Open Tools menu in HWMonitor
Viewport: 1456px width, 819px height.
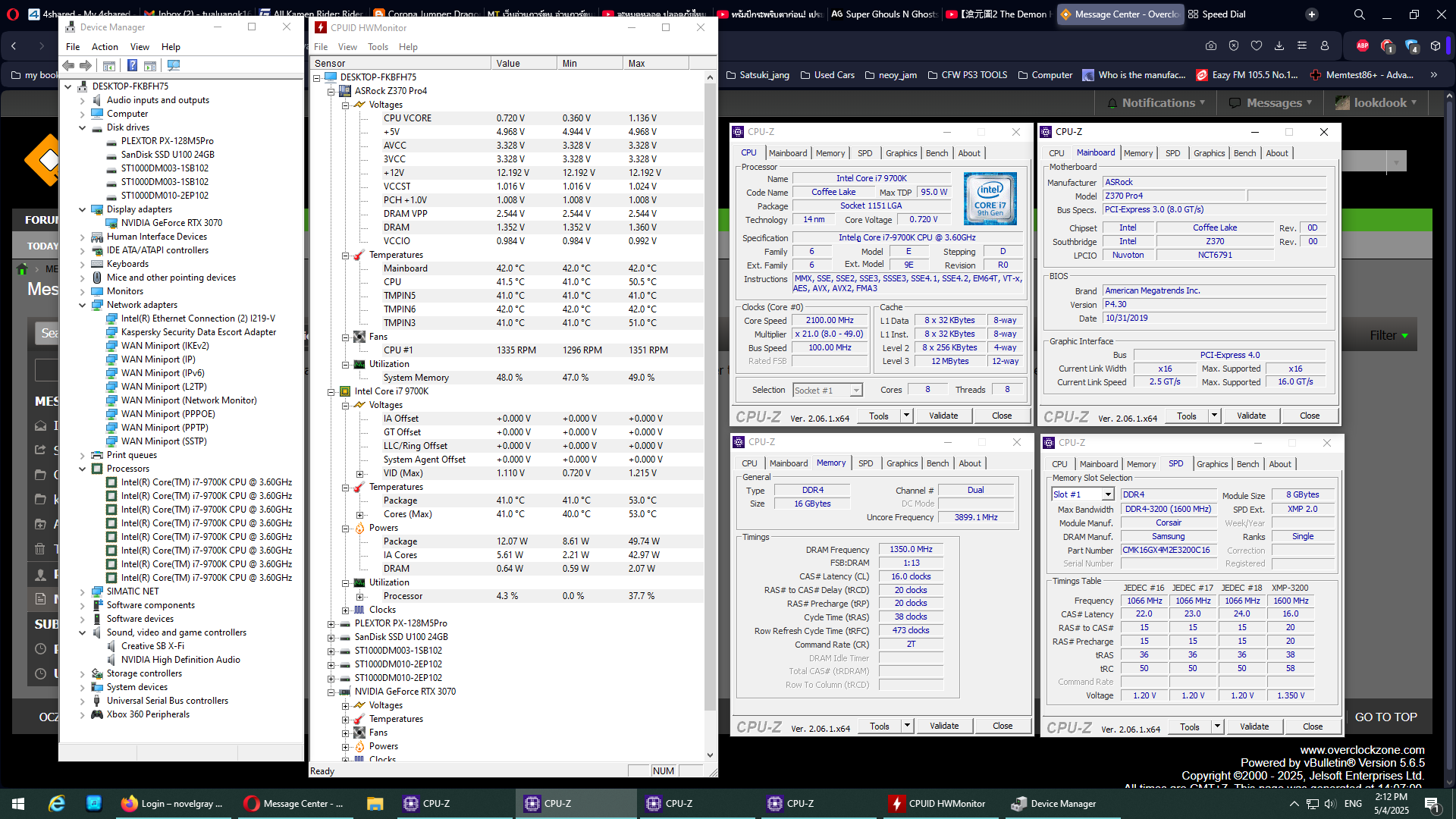(x=378, y=47)
